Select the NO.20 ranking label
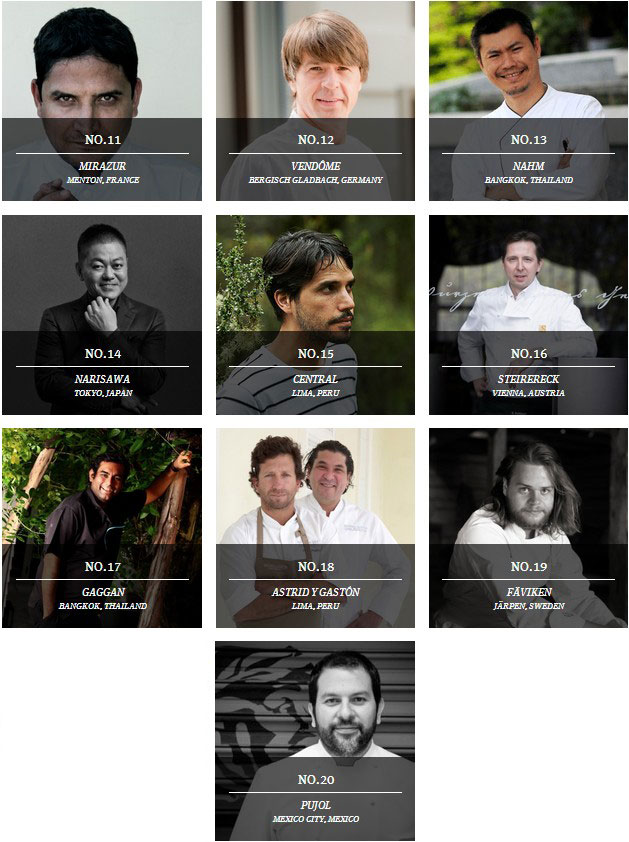The image size is (629, 842). (316, 779)
